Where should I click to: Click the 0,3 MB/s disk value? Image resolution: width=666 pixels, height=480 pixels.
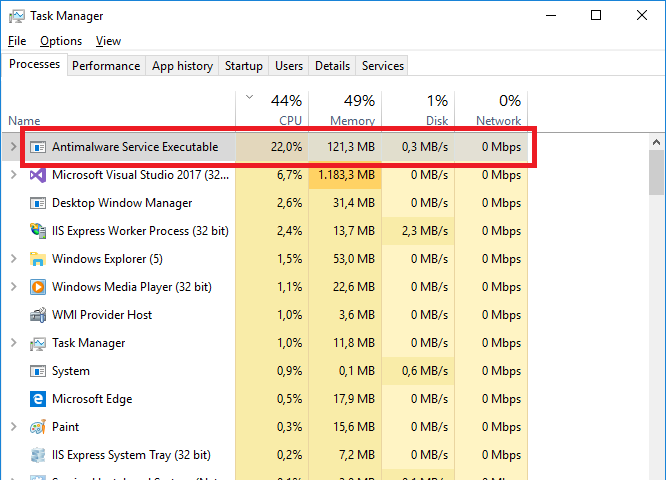pos(425,147)
